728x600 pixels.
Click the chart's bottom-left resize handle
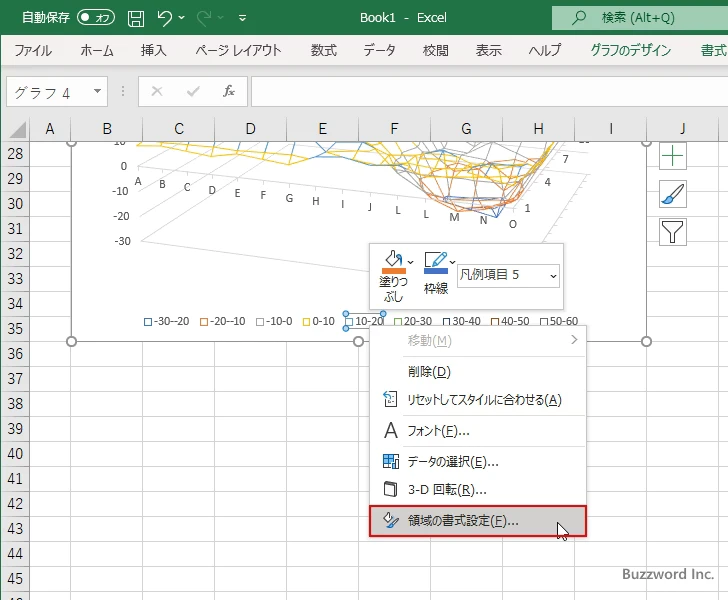(72, 342)
